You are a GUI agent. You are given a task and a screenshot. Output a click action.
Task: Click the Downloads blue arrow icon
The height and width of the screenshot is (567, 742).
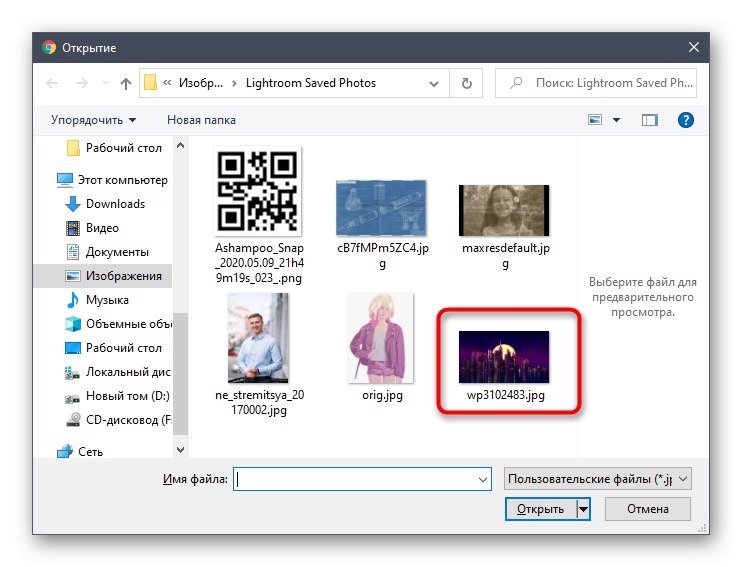click(x=72, y=204)
